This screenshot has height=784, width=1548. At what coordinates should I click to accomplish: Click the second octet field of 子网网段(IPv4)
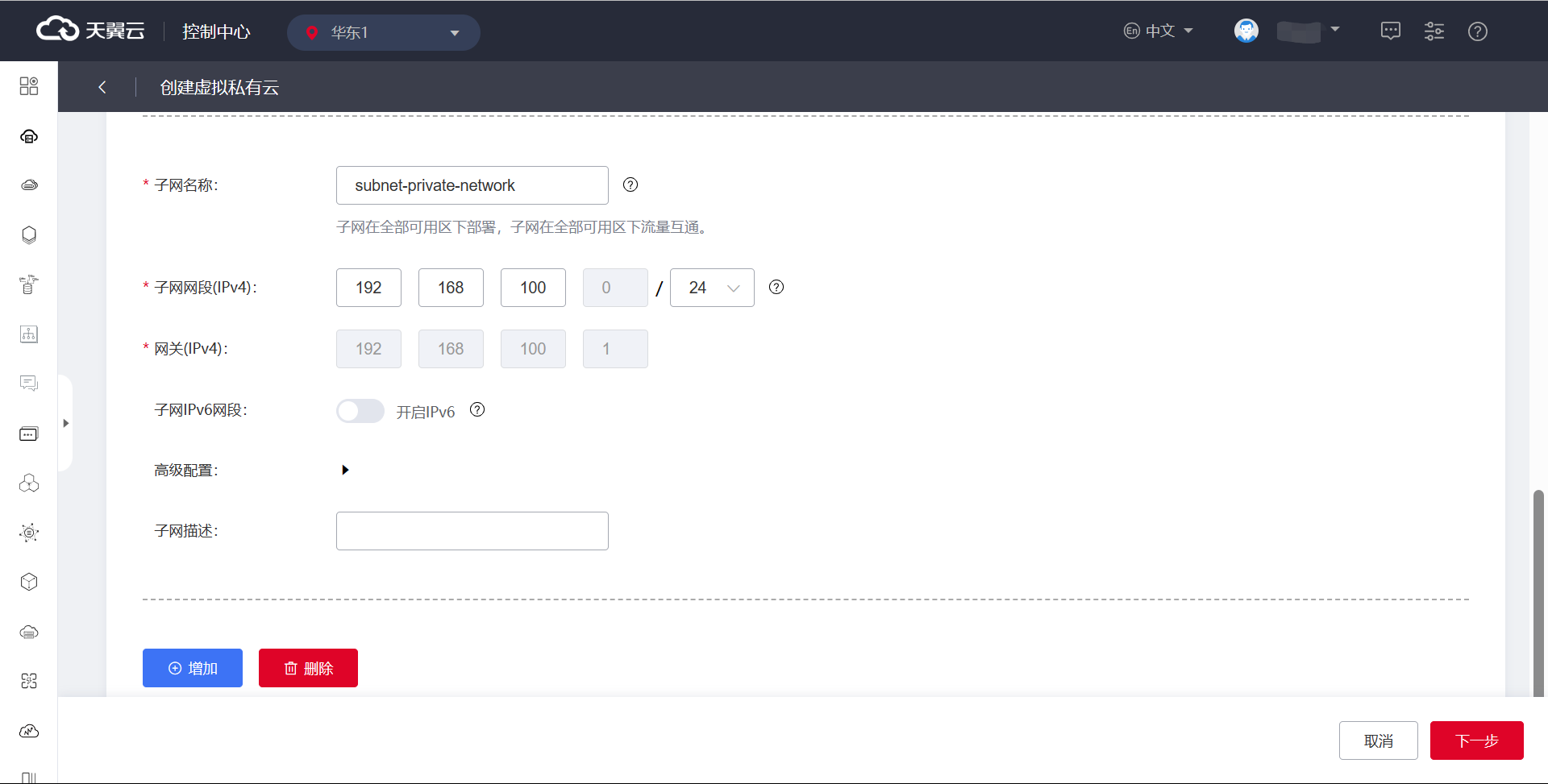coord(451,288)
